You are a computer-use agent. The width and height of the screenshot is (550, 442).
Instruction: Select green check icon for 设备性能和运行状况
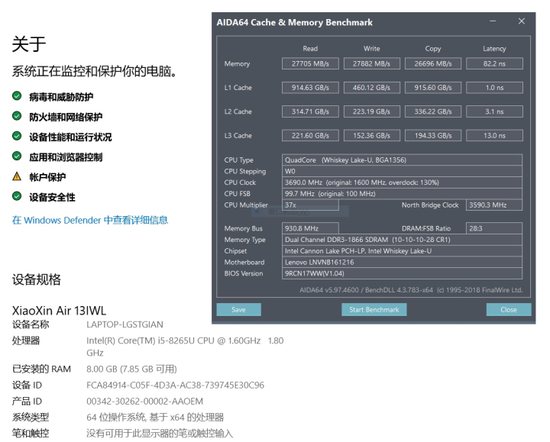[x=17, y=136]
